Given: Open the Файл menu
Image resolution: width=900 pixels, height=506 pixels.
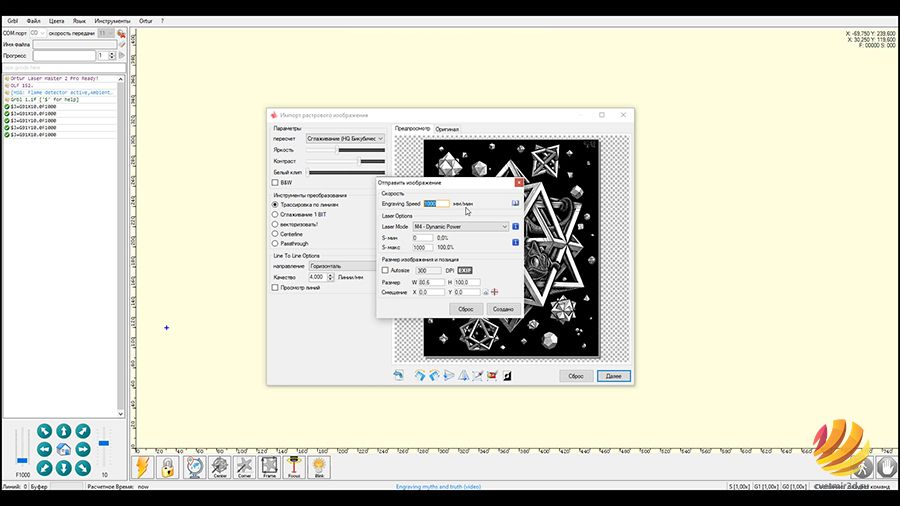Looking at the screenshot, I should 33,21.
